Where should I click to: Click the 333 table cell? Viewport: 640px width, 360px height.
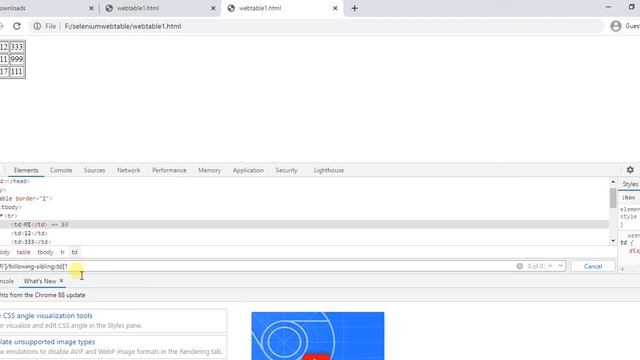coord(17,47)
